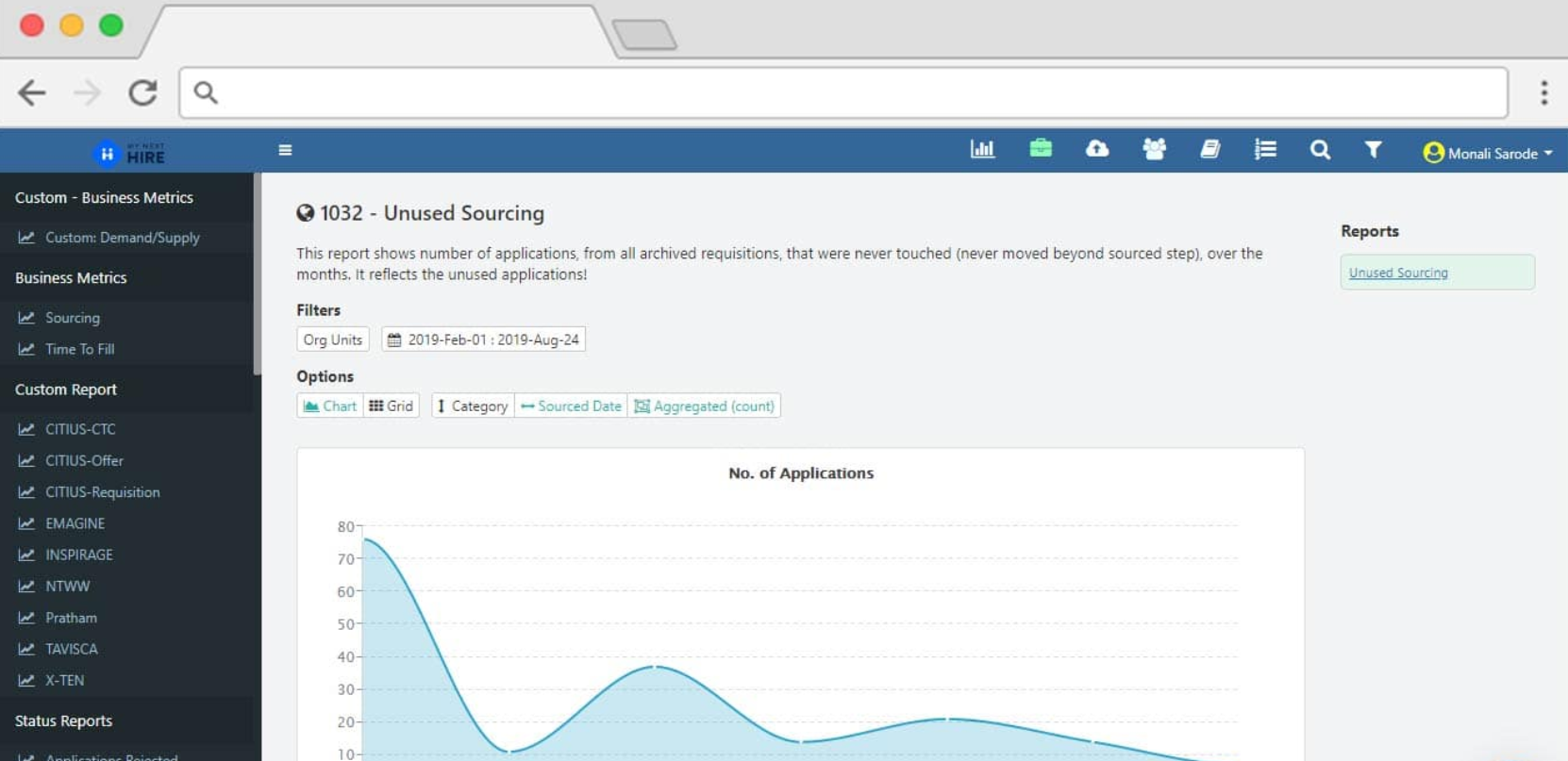Click the book icon in header
Screen dimensions: 1568x761
pyautogui.click(x=1209, y=149)
